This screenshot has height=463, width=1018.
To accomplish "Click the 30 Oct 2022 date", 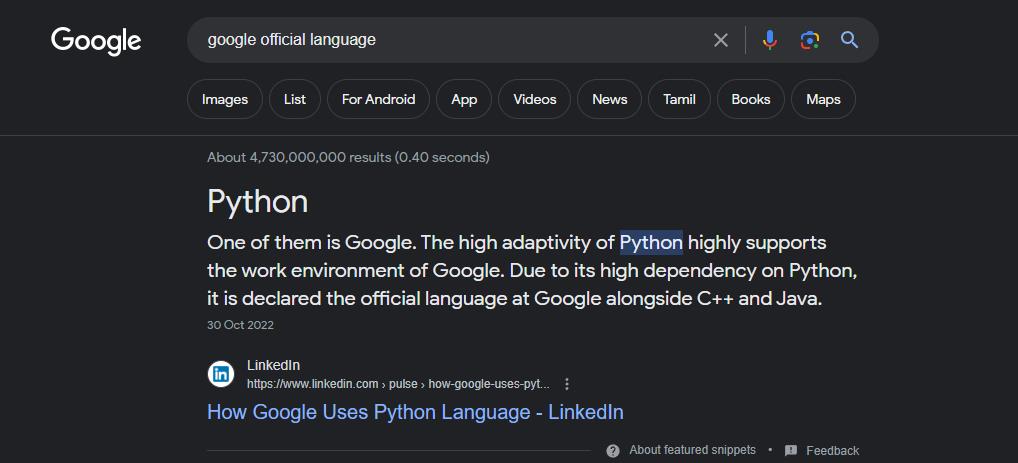I will click(240, 325).
